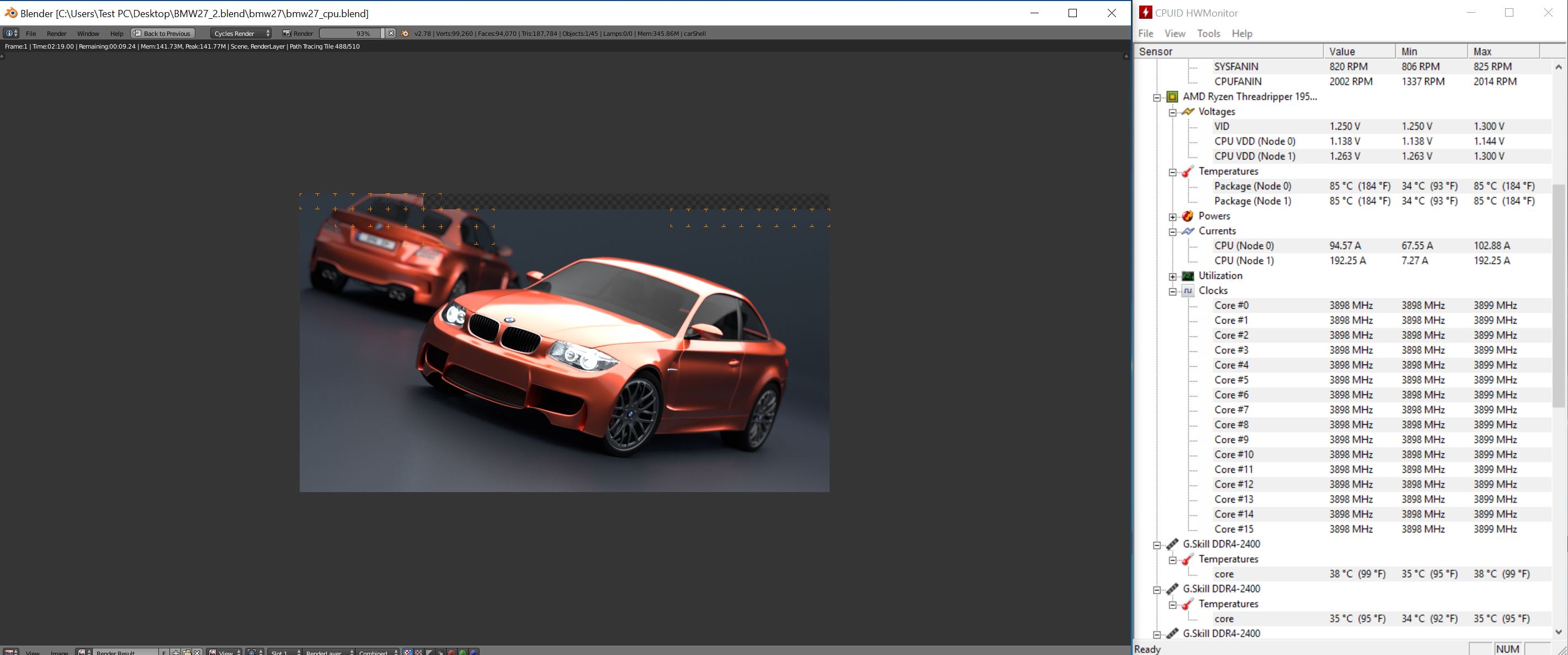Collapse the Clocks tree node
This screenshot has width=1568, height=655.
point(1172,291)
